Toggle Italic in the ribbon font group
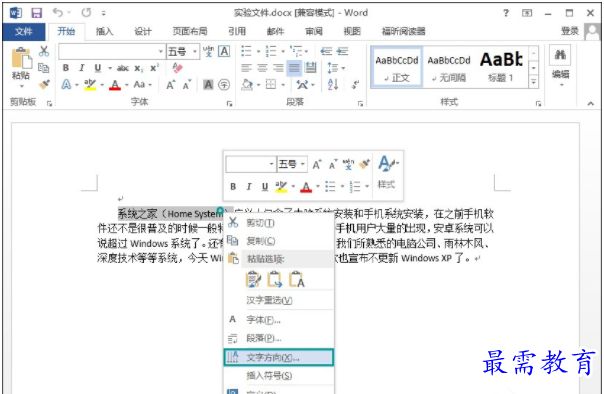Image resolution: width=604 pixels, height=394 pixels. click(82, 68)
